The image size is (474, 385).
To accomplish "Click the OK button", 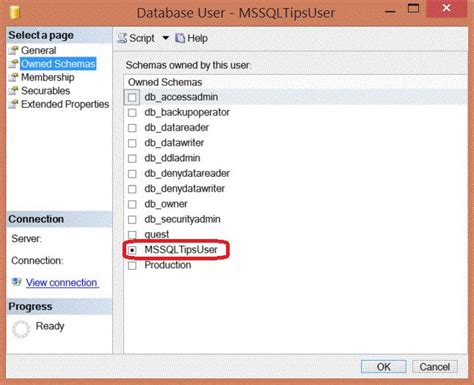I will 384,367.
